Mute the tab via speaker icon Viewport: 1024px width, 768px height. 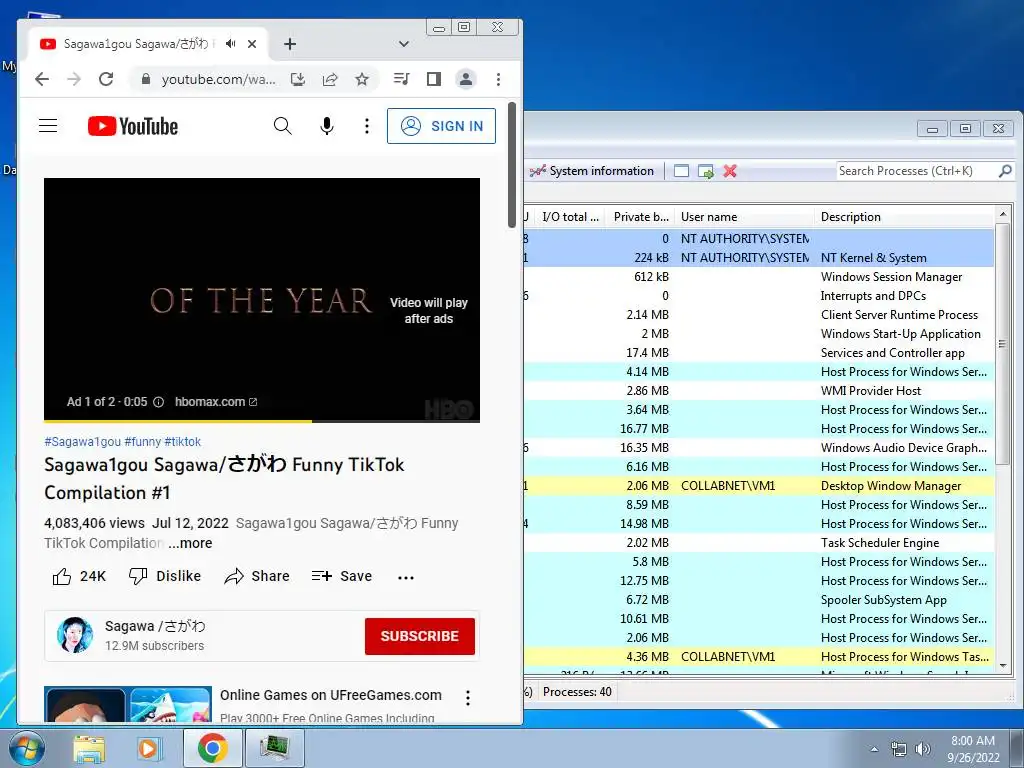231,44
